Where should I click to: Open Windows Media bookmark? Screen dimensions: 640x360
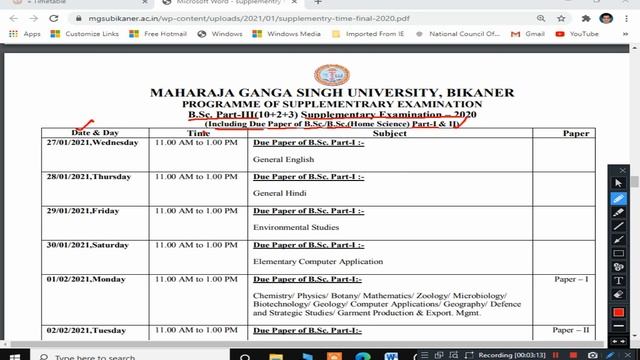(x=287, y=34)
